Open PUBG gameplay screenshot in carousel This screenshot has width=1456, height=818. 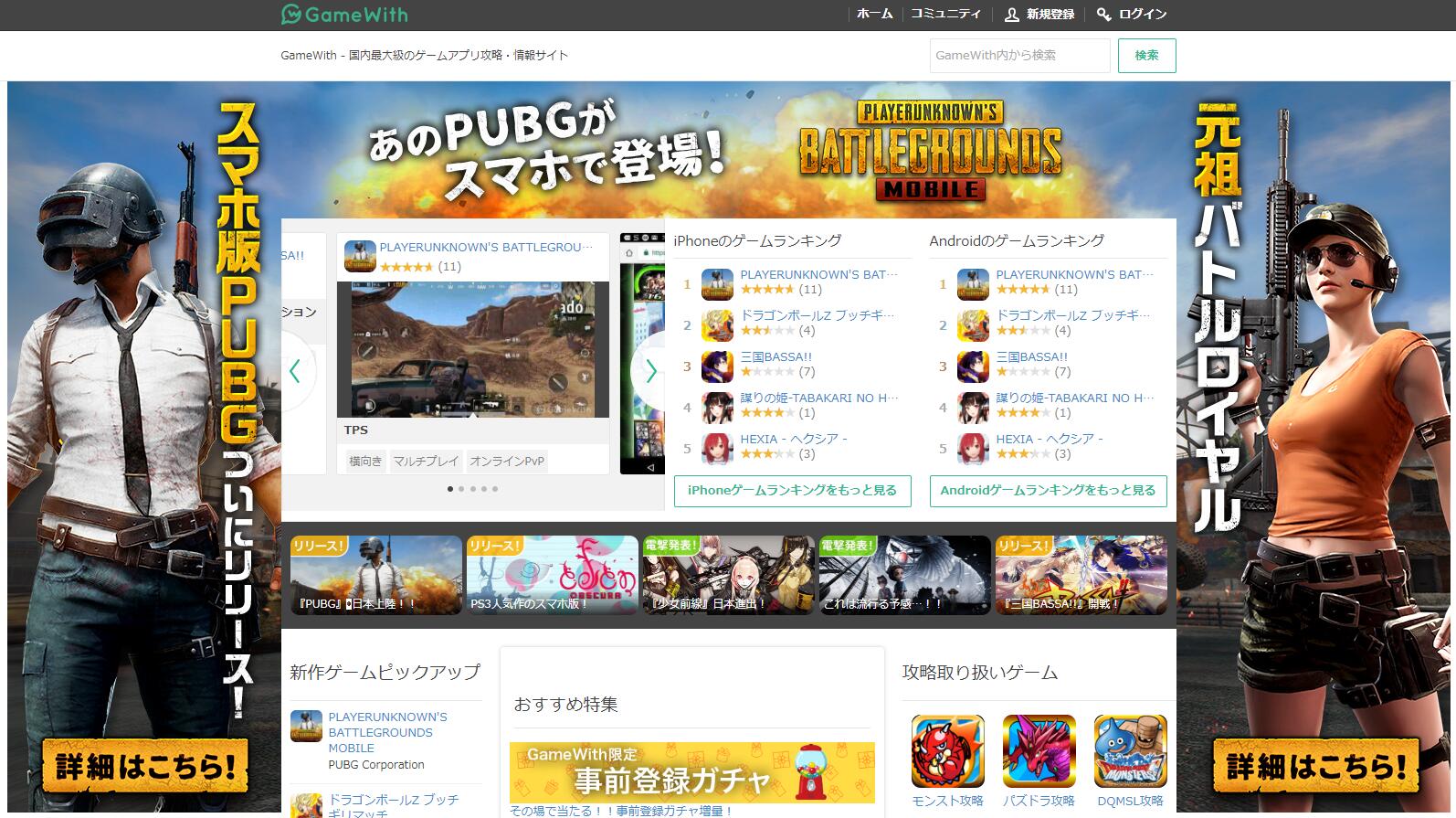coord(472,349)
